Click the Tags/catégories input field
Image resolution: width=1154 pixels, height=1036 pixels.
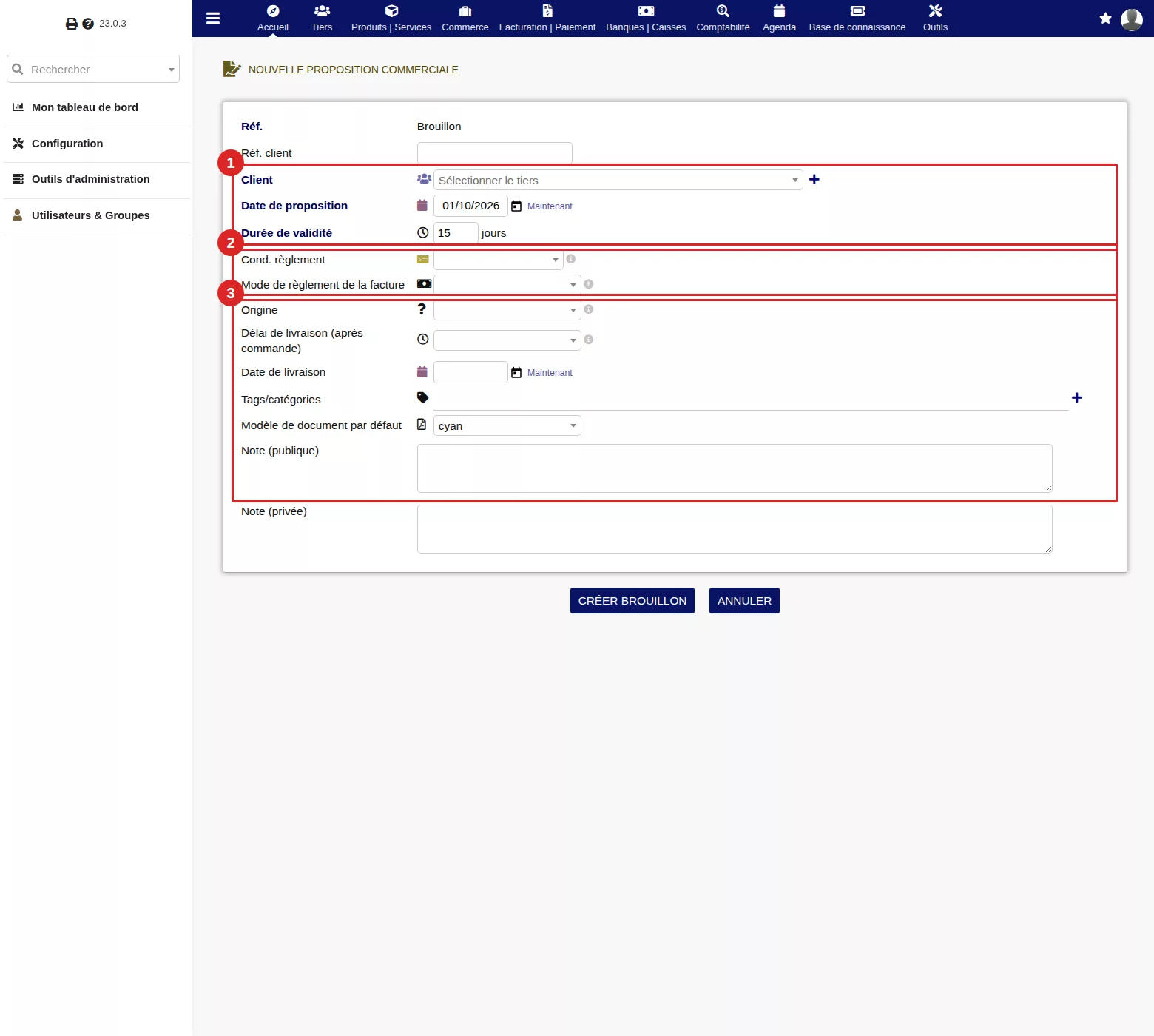750,399
